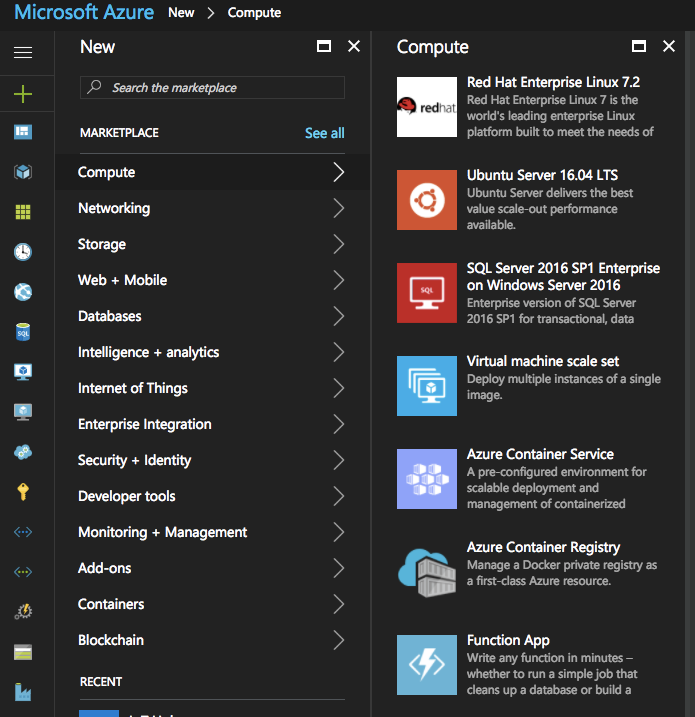Open Azure Container Service title
695x717 pixels.
click(x=540, y=454)
